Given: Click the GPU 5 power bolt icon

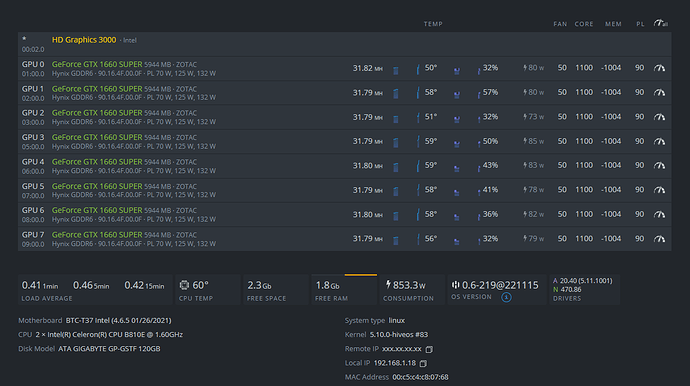Looking at the screenshot, I should pos(525,190).
